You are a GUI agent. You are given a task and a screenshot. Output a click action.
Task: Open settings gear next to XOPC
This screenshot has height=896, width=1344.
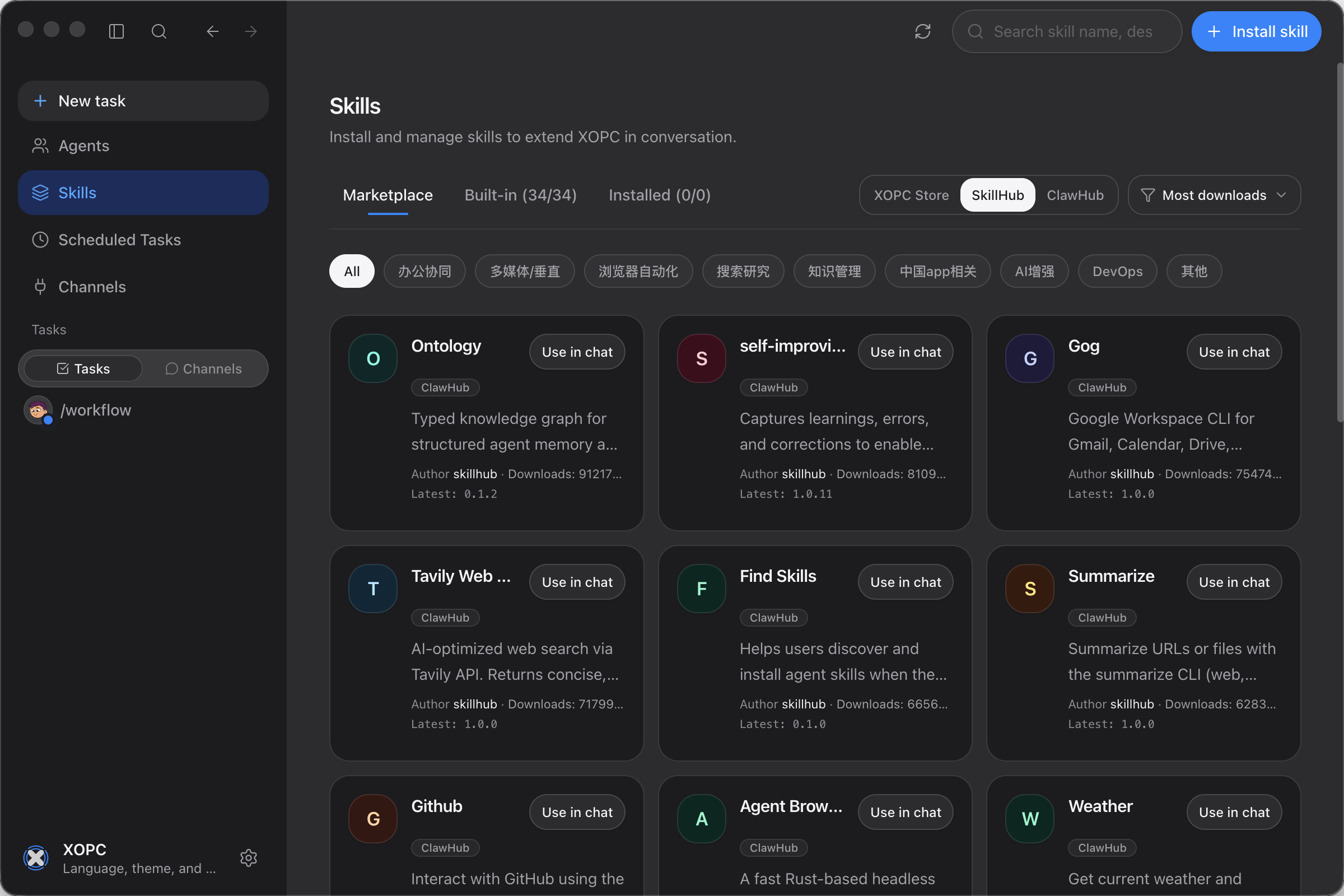pyautogui.click(x=249, y=858)
